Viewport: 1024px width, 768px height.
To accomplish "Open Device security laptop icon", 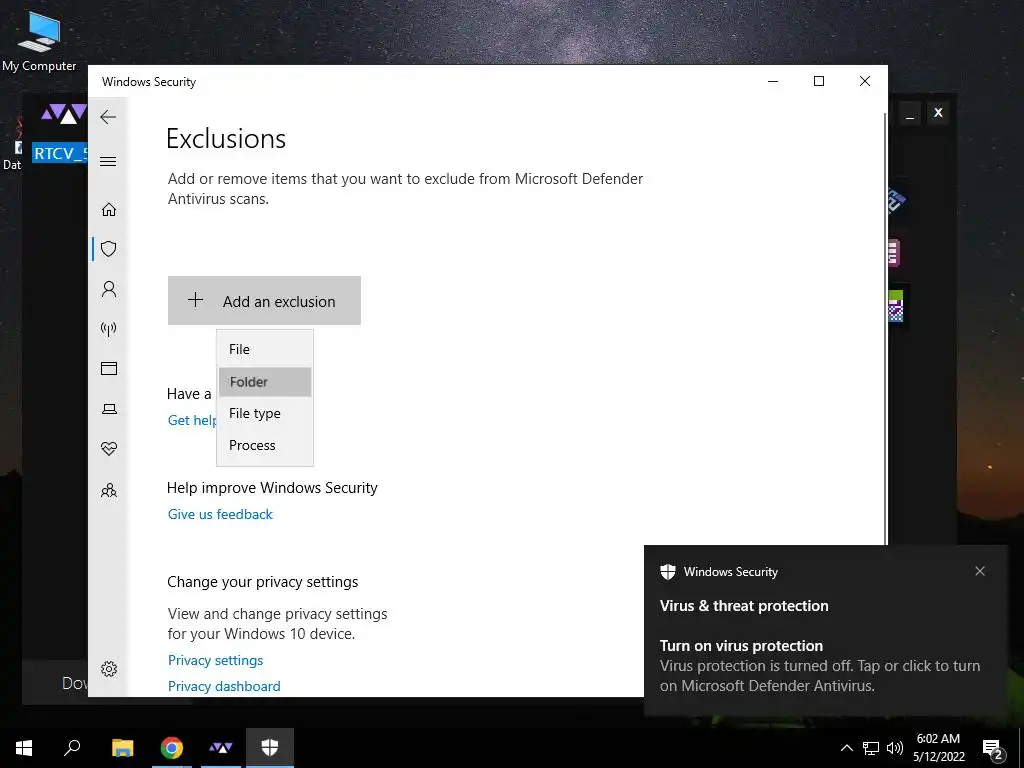I will click(108, 409).
